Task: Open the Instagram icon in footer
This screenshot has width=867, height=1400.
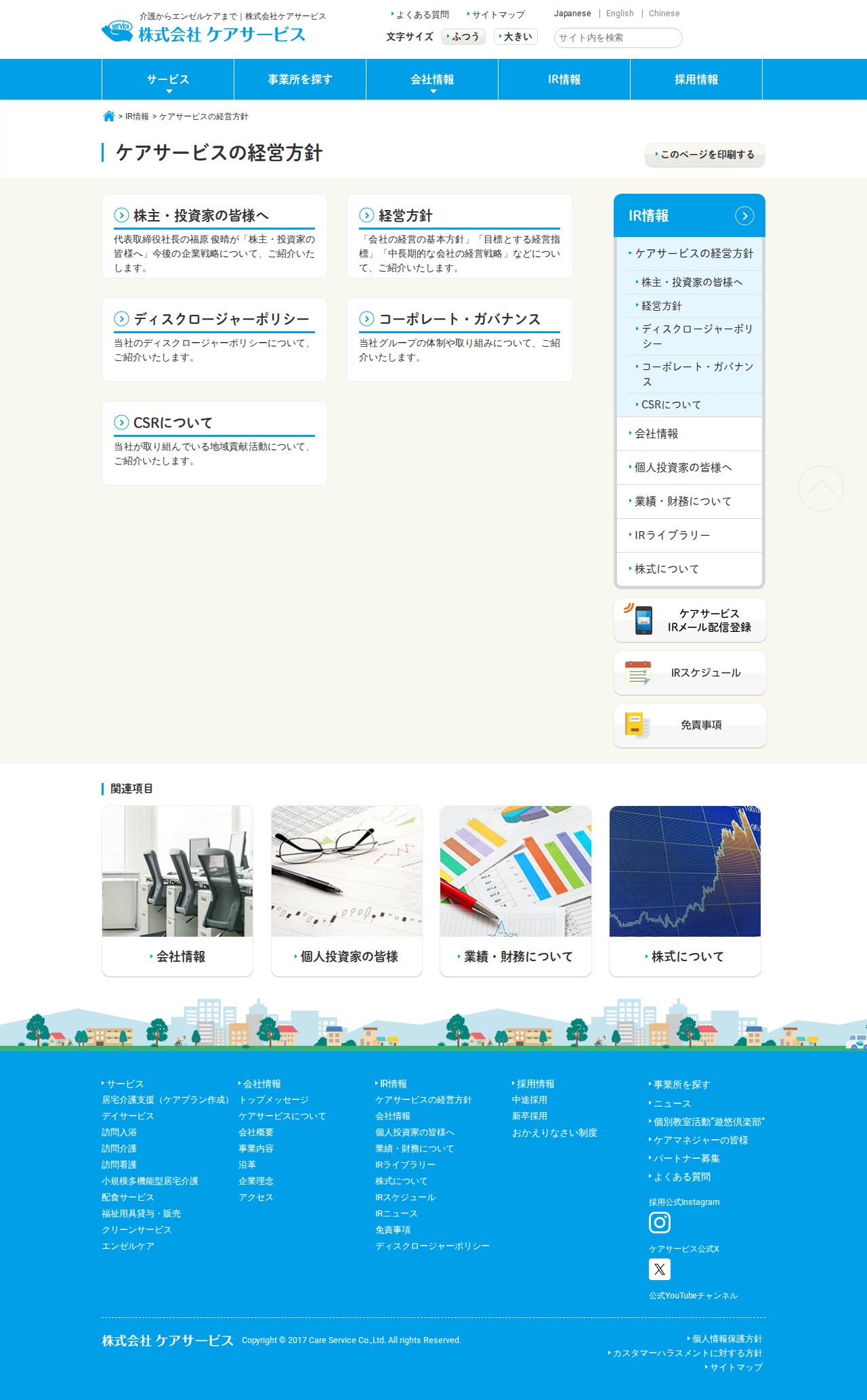Action: click(660, 1223)
